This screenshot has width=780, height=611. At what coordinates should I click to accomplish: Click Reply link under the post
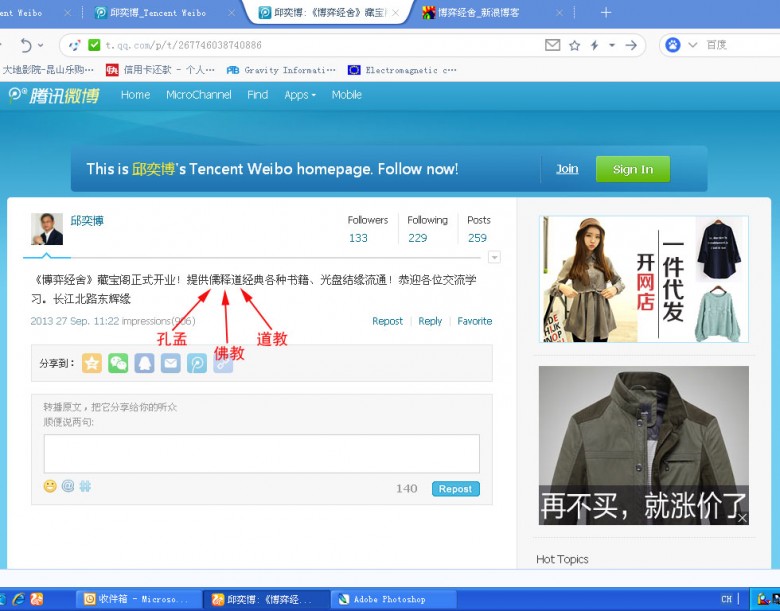coord(430,321)
